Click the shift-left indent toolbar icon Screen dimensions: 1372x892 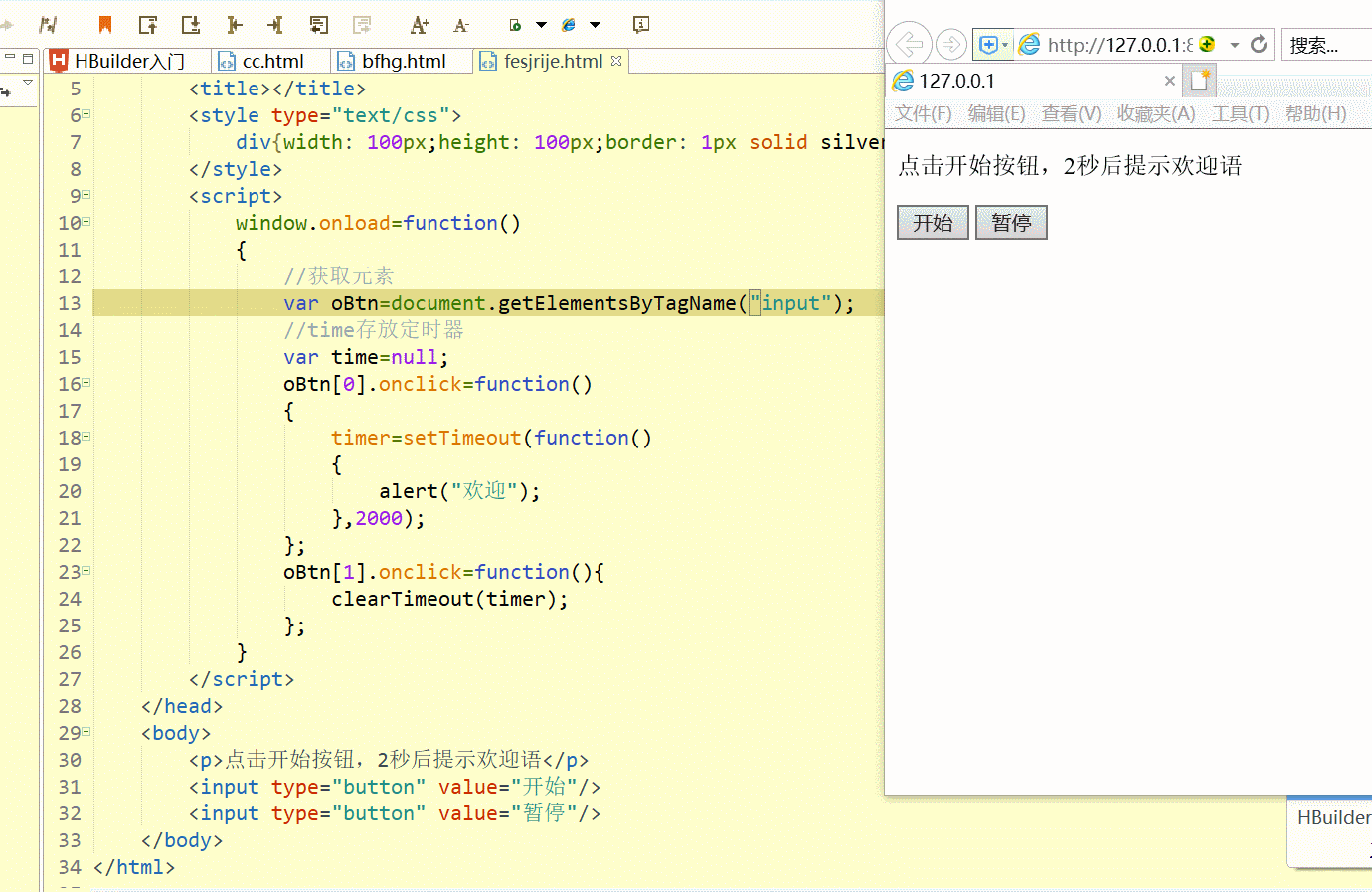[234, 25]
